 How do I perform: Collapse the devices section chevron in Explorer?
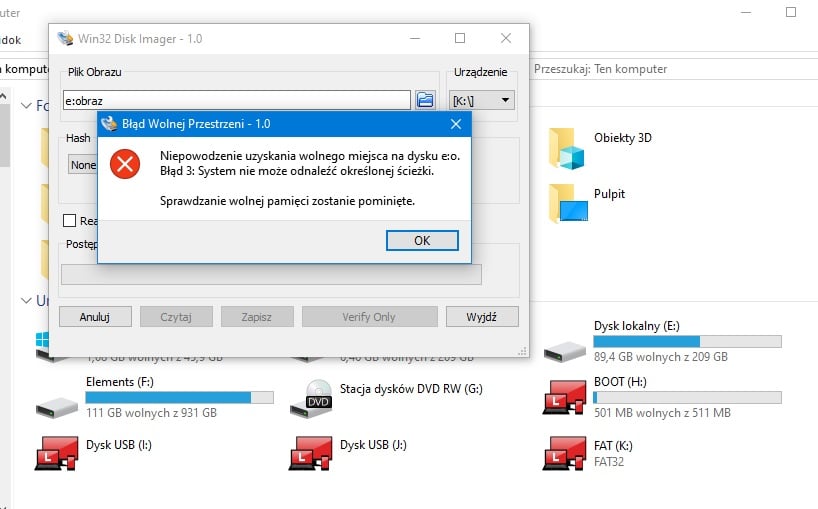click(x=26, y=300)
